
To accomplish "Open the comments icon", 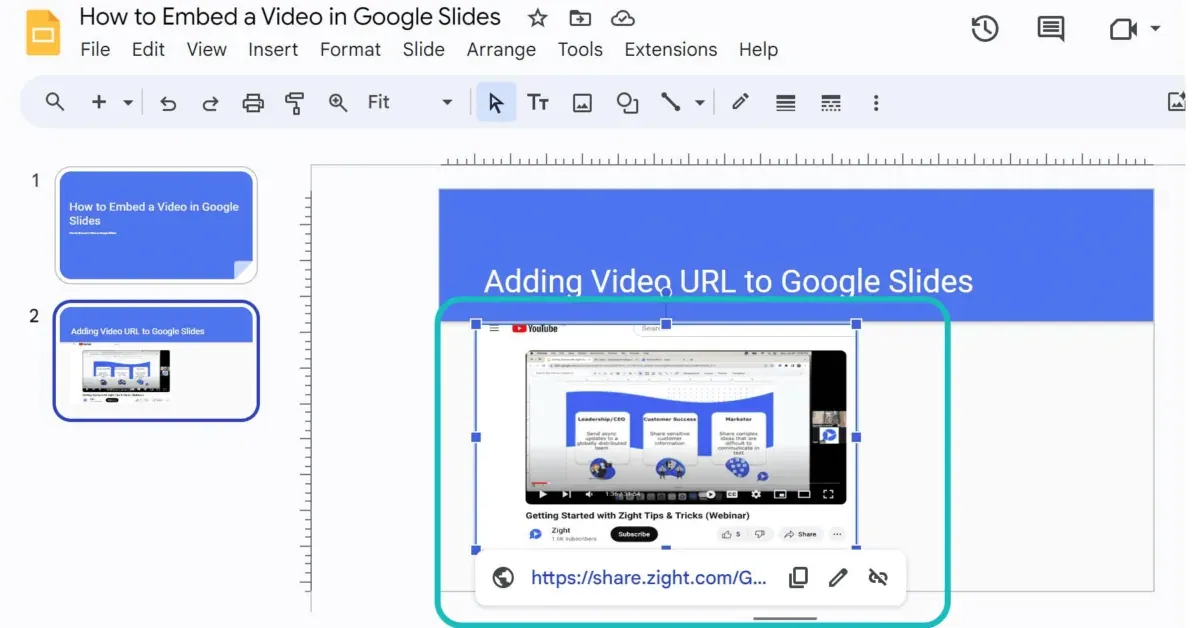I will click(x=1051, y=29).
